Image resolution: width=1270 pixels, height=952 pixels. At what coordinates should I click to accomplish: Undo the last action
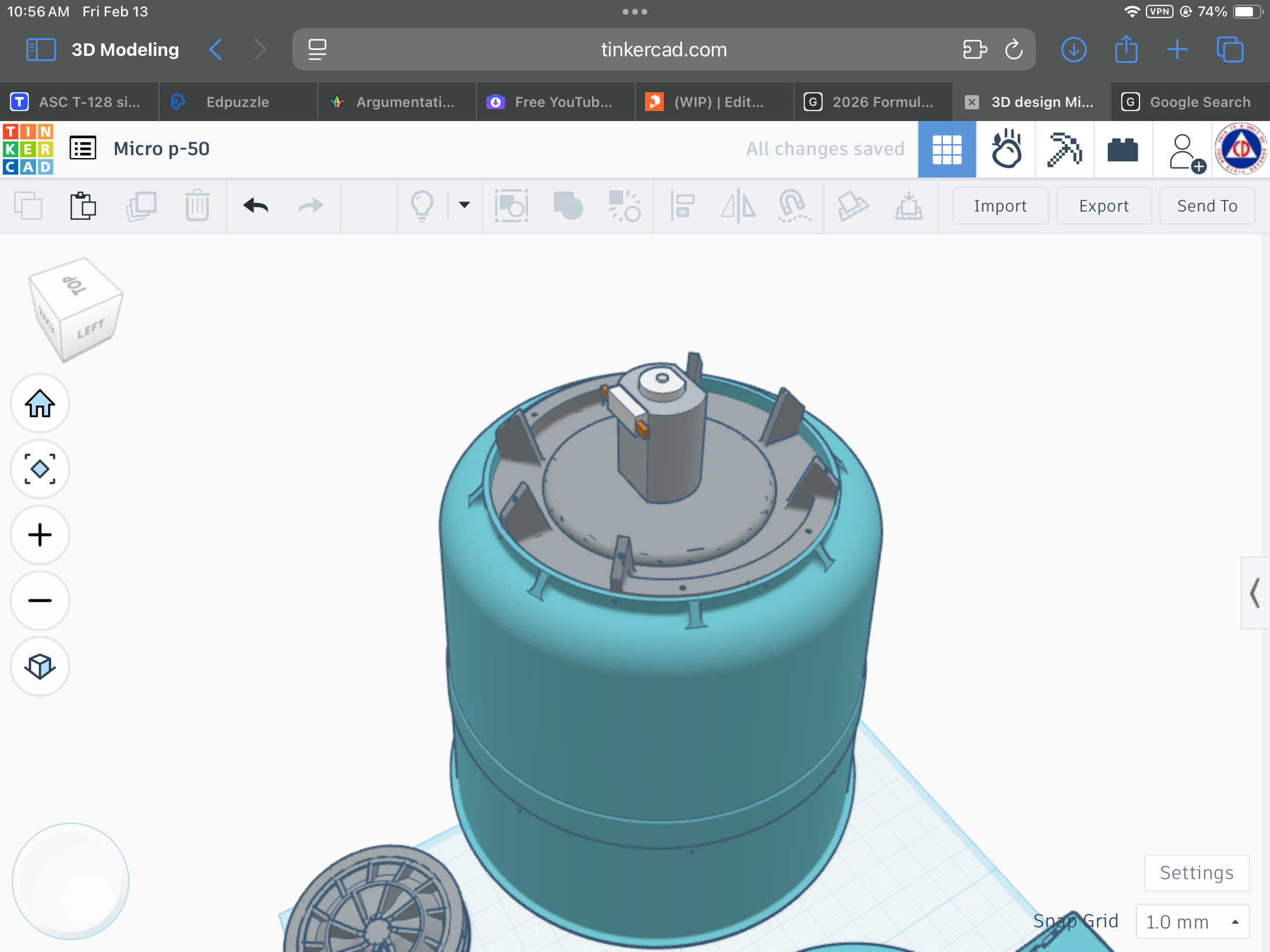click(x=256, y=206)
